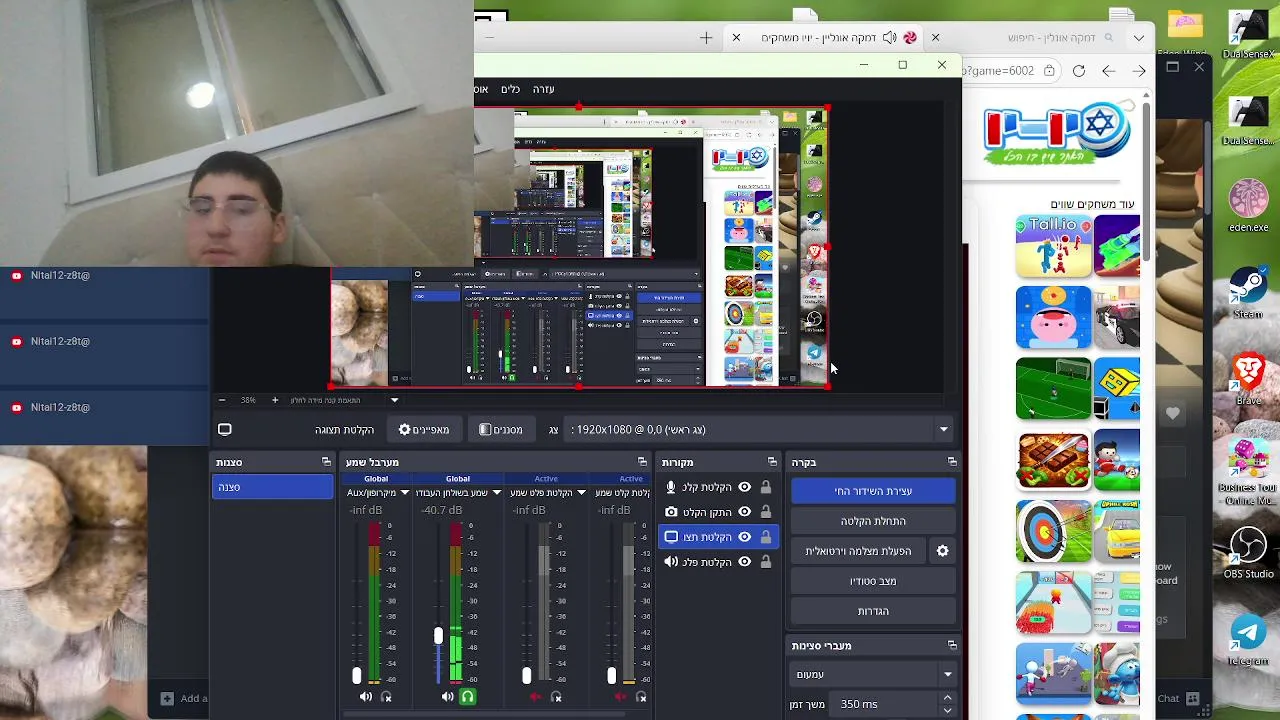Toggle the green headphone monitor button
This screenshot has height=720, width=1280.
(x=467, y=697)
